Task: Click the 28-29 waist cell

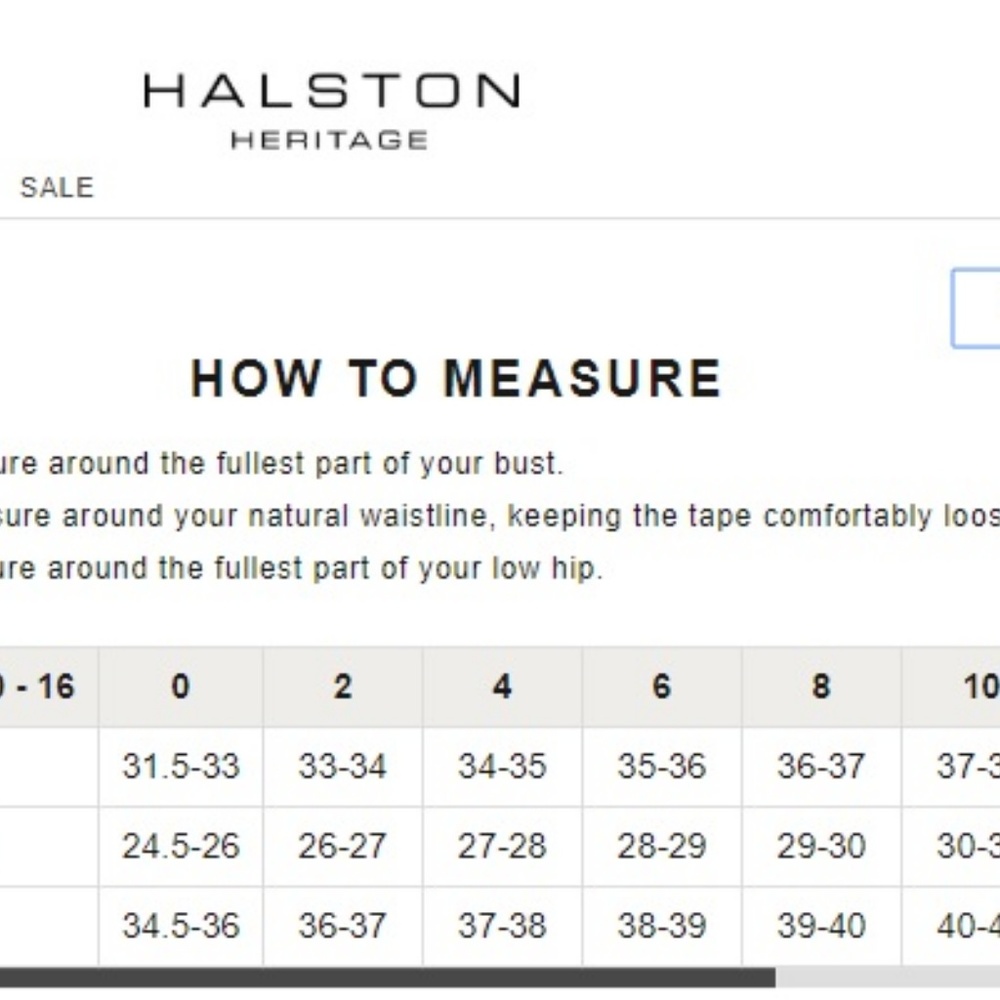Action: 661,846
